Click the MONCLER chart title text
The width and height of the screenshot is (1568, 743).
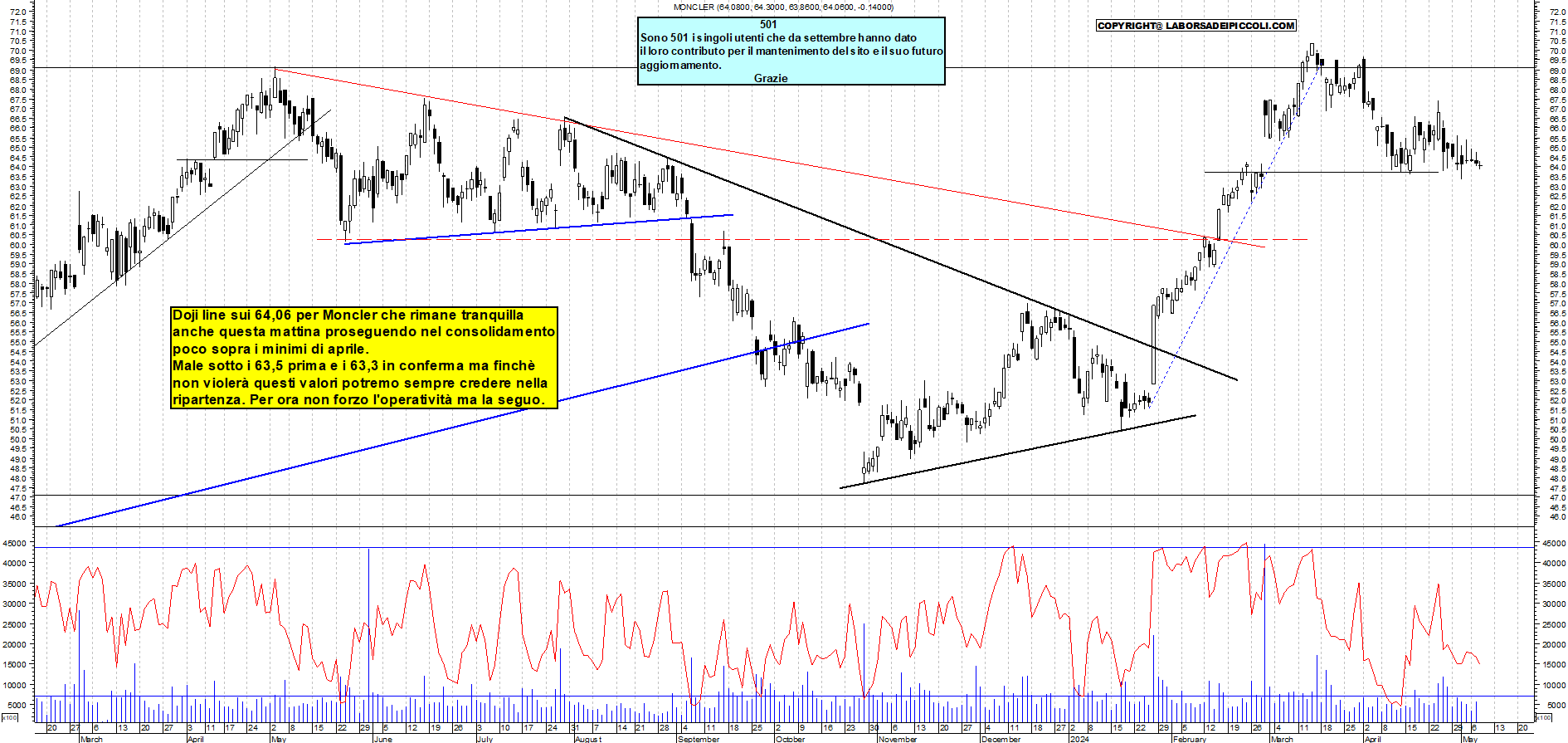(x=783, y=7)
